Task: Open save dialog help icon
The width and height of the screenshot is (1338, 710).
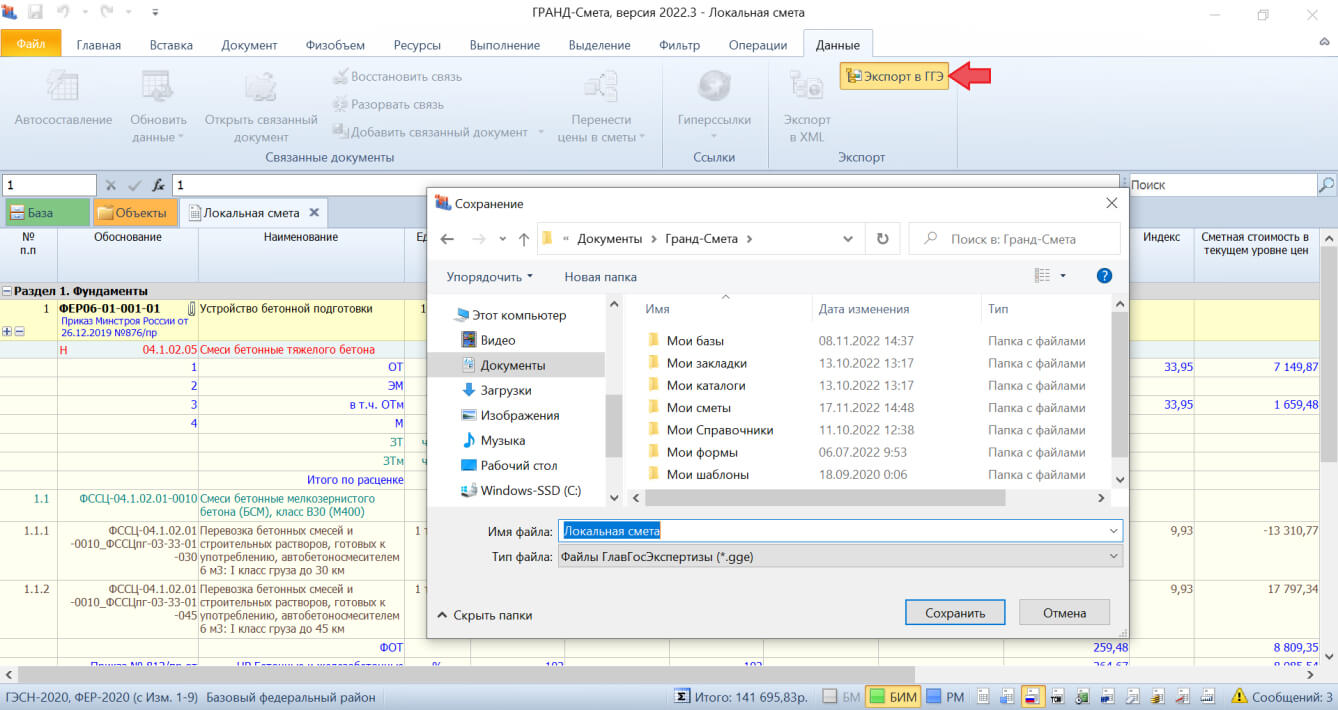Action: 1104,276
